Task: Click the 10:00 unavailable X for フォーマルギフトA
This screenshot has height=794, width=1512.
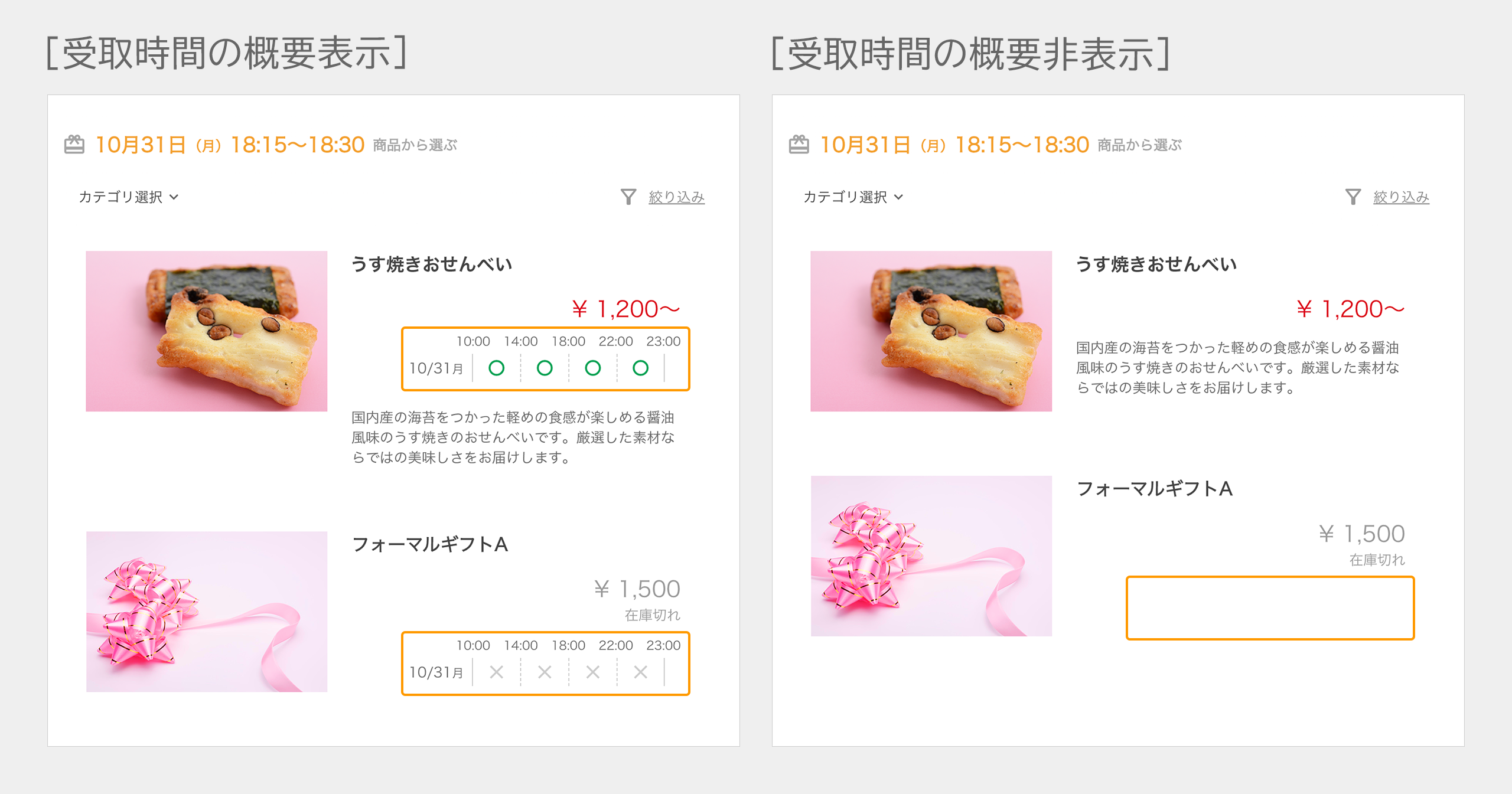Action: click(497, 672)
